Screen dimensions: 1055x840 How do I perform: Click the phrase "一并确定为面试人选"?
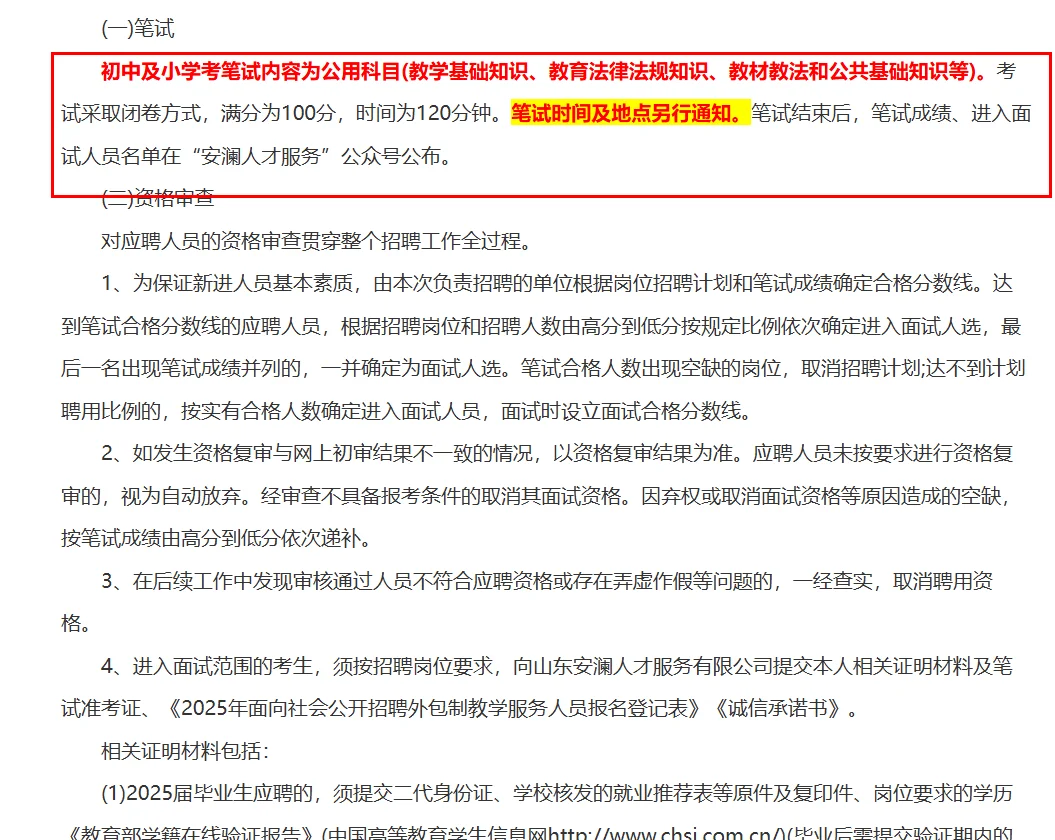pos(411,368)
